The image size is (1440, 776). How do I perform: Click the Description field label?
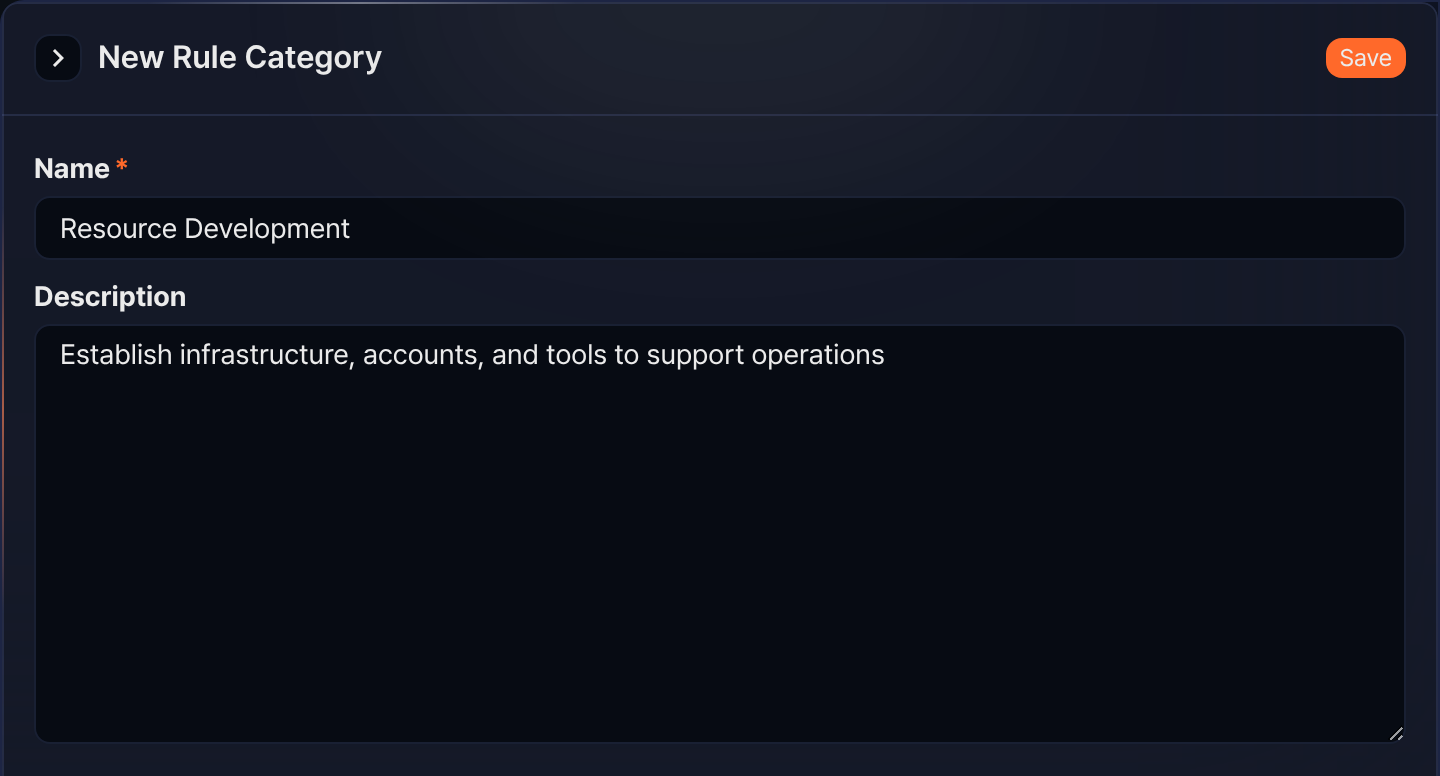coord(110,297)
